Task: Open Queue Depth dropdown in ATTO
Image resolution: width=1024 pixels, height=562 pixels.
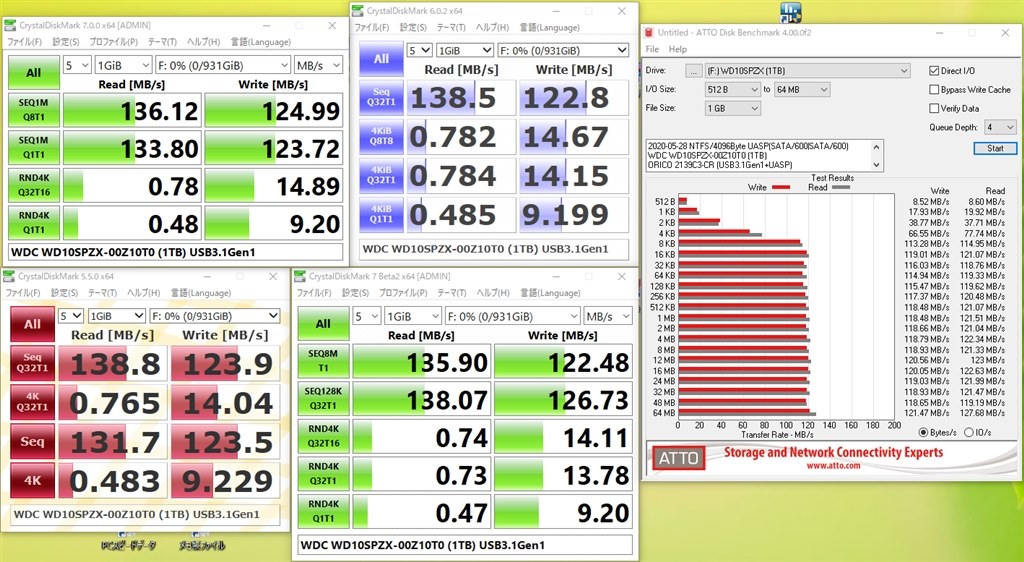Action: tap(1000, 127)
